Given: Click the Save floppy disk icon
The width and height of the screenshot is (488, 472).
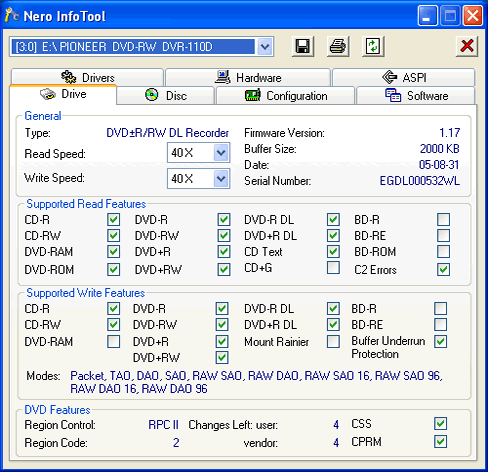Looking at the screenshot, I should click(x=303, y=46).
